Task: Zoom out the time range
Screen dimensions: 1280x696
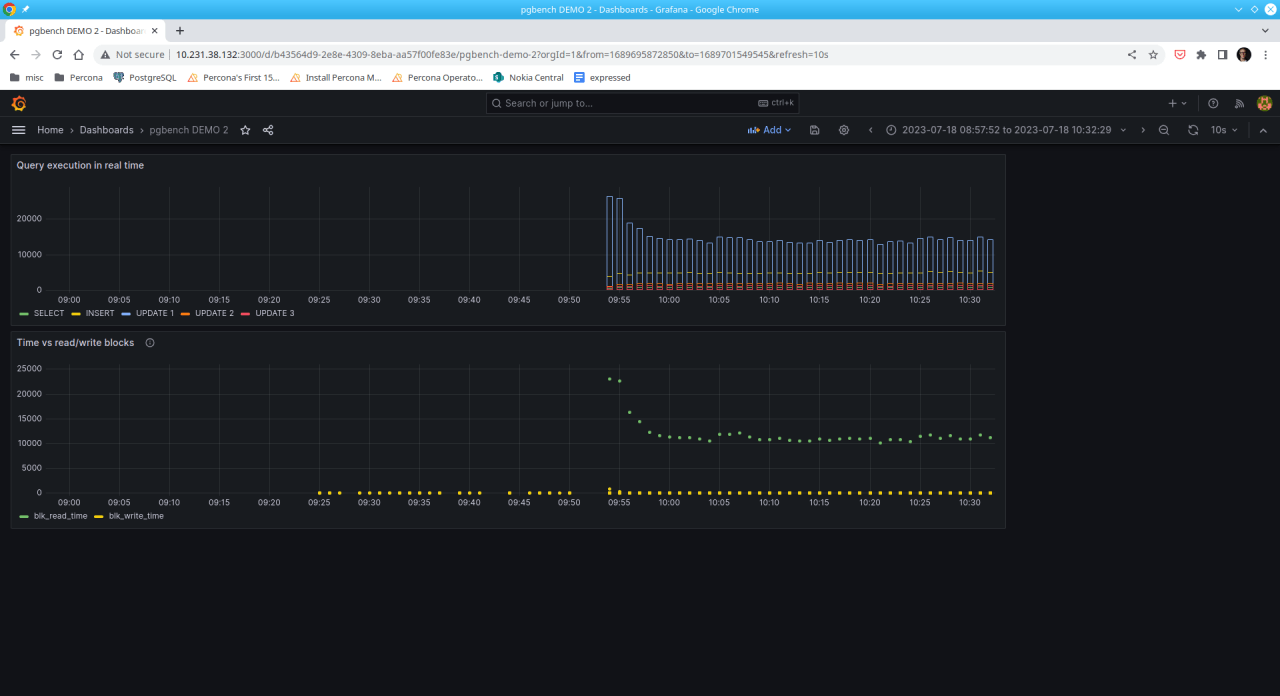Action: pos(1163,130)
